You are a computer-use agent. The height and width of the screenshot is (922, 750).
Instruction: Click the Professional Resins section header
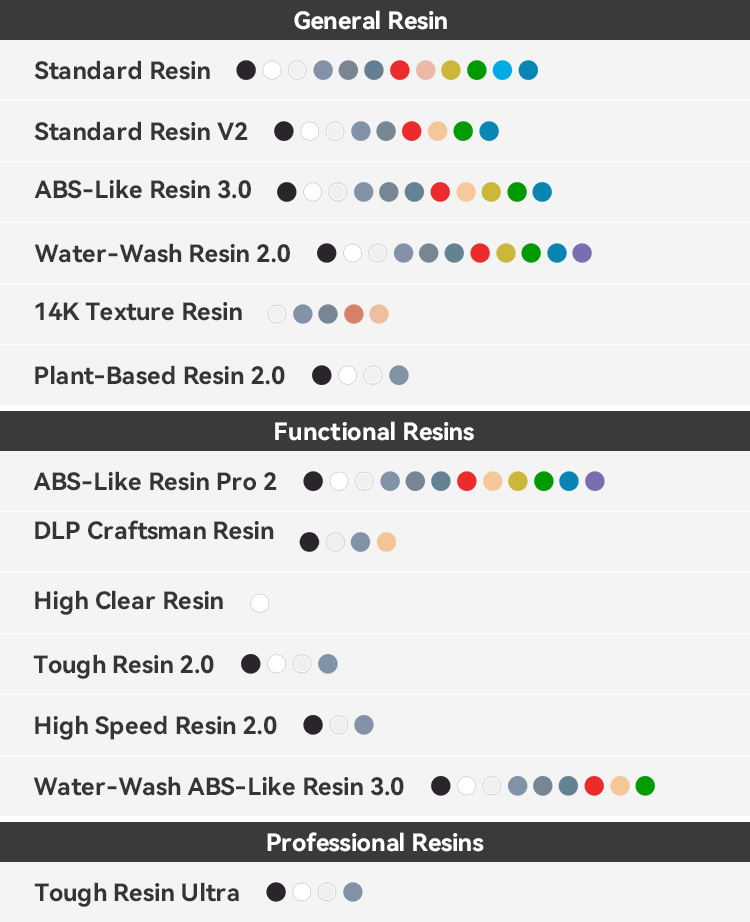click(x=375, y=842)
